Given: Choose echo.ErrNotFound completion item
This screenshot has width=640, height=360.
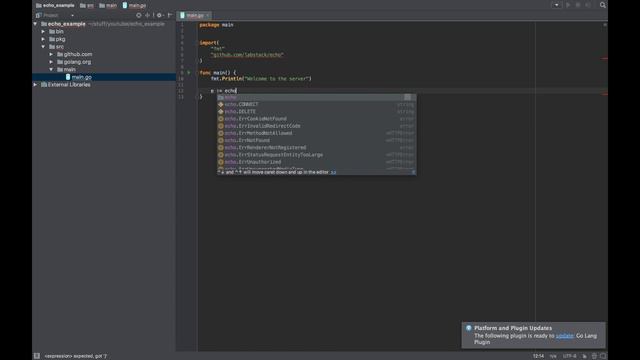Looking at the screenshot, I should (x=317, y=140).
